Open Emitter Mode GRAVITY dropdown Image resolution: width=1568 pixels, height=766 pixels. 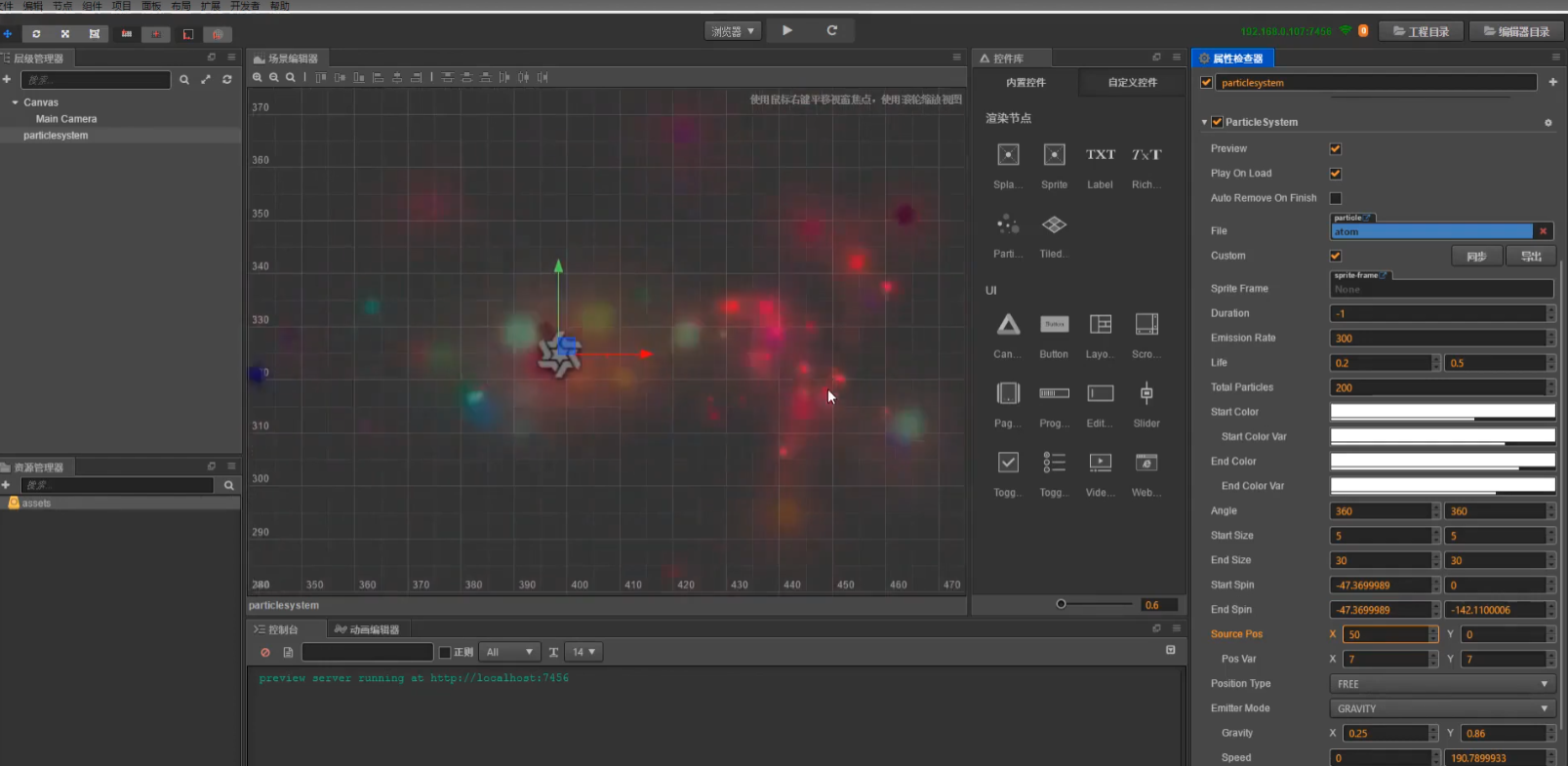coord(1442,708)
